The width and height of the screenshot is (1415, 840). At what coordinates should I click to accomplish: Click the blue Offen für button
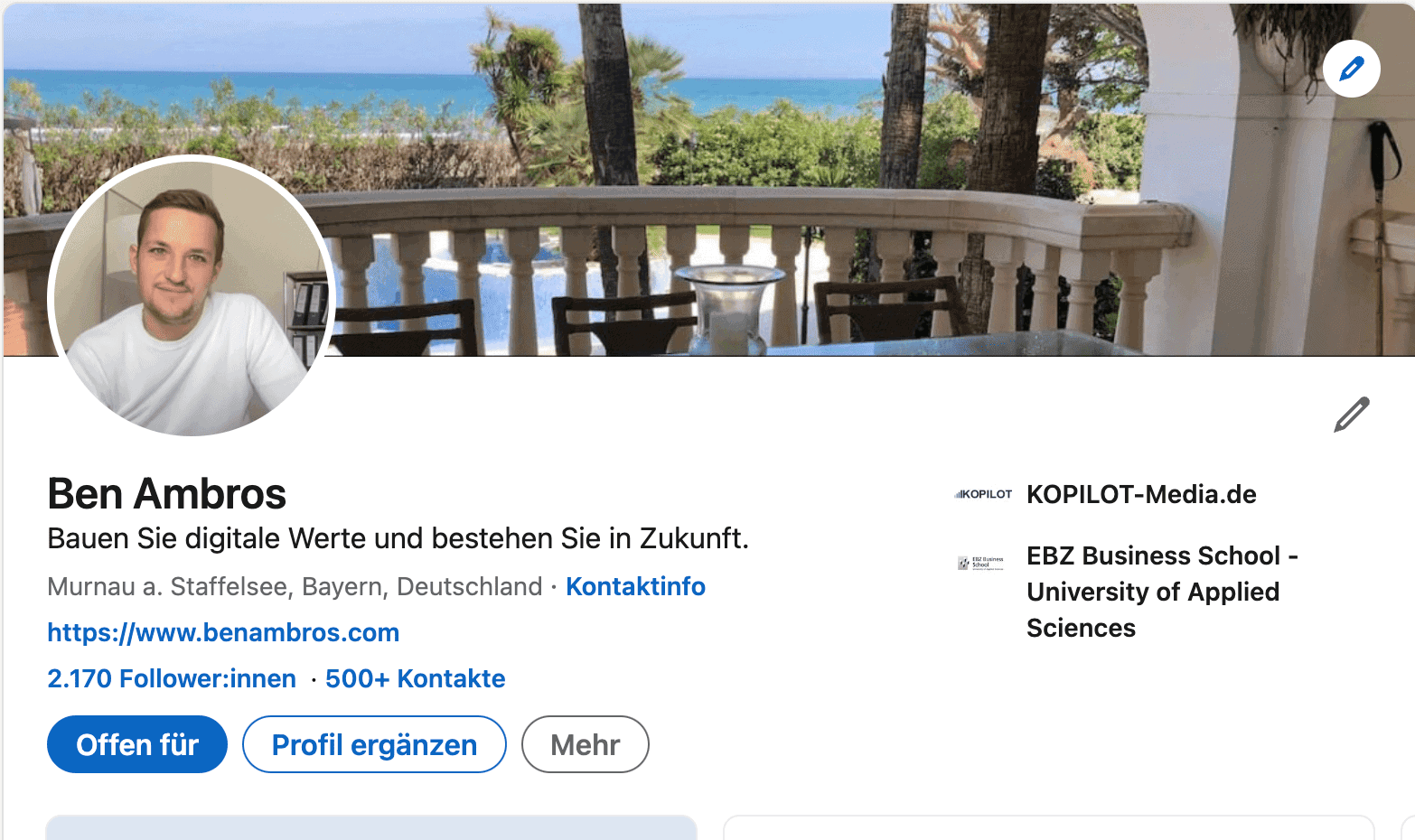tap(136, 744)
